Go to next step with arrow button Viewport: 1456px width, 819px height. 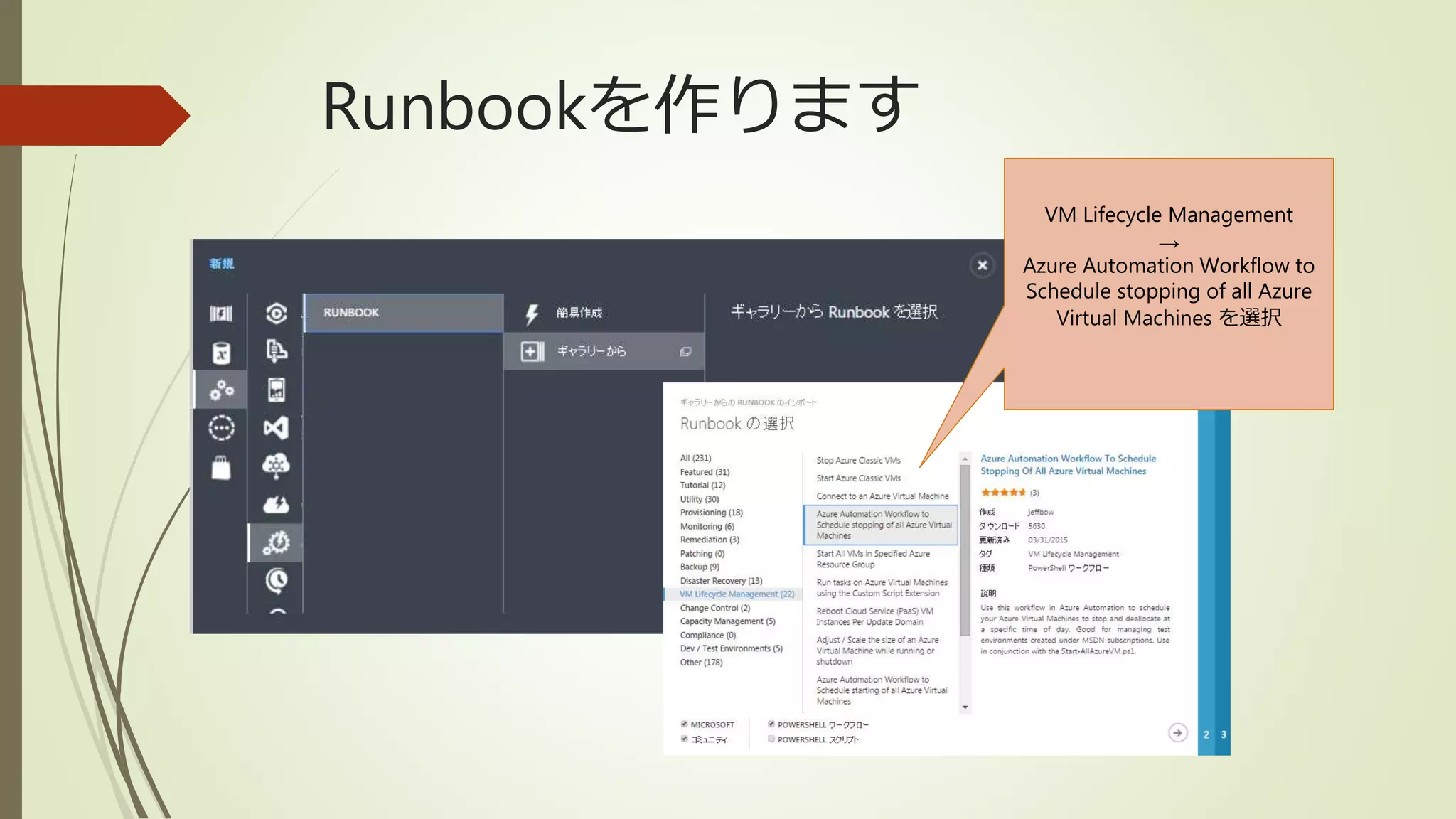[1178, 733]
